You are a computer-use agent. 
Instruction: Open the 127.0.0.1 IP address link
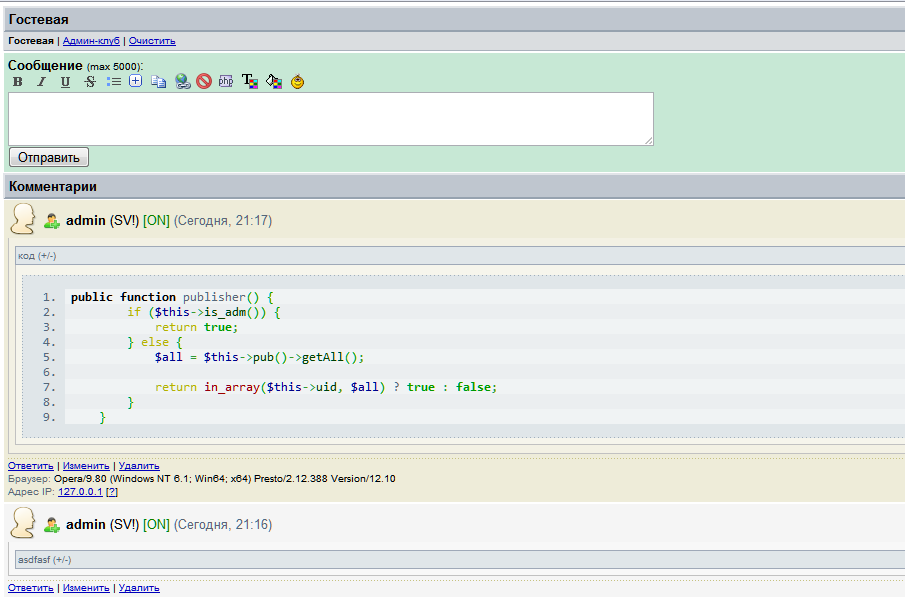pos(80,492)
